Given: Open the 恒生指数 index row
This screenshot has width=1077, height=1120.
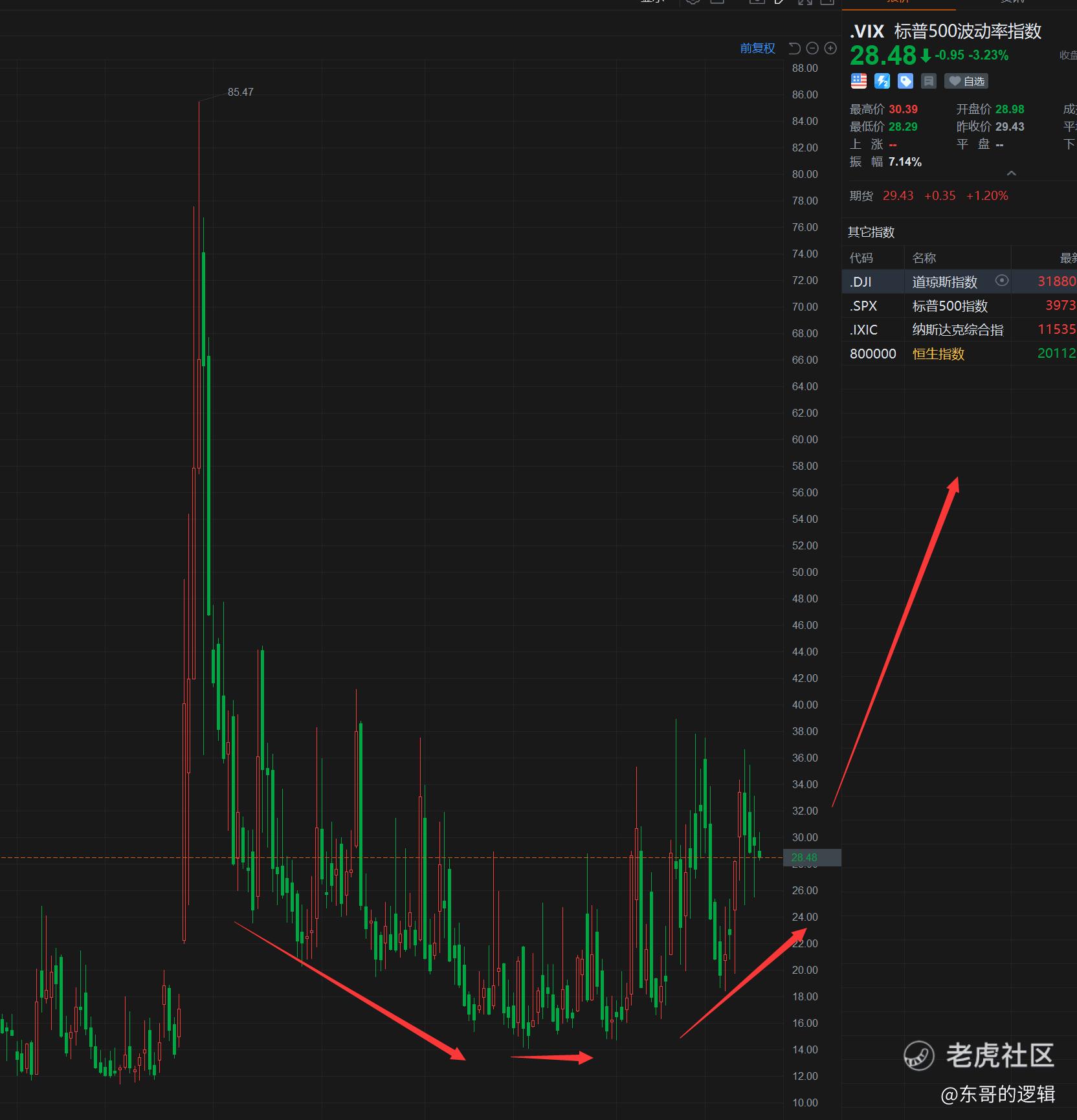Looking at the screenshot, I should [938, 354].
